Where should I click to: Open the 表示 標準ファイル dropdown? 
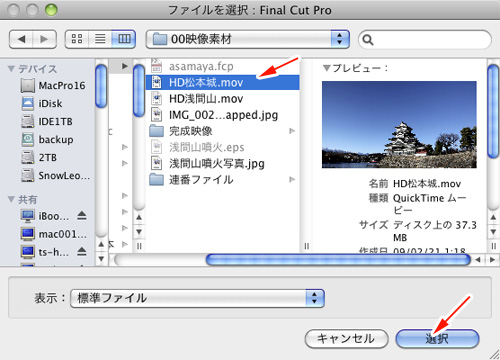point(197,298)
